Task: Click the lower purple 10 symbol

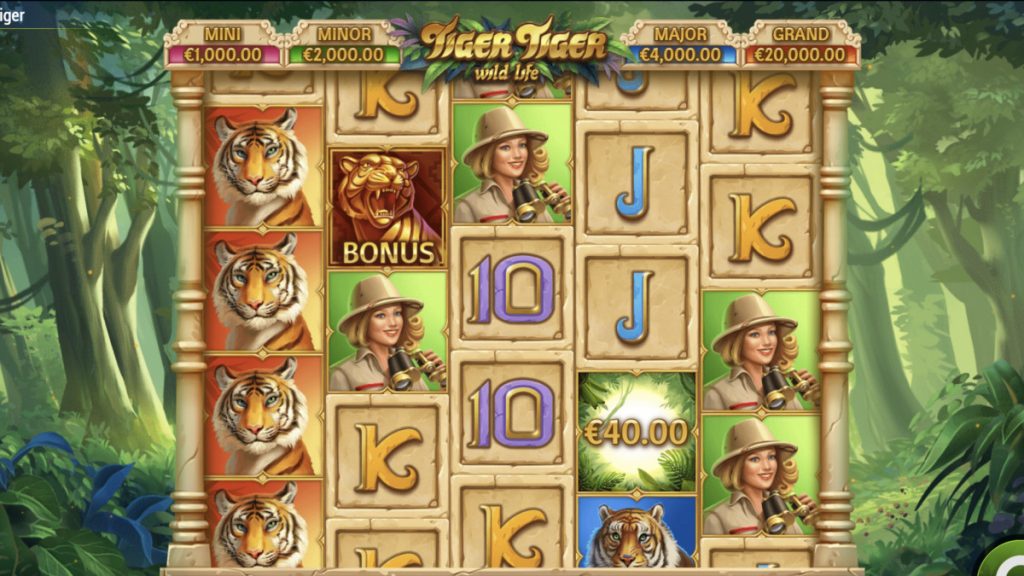Action: (x=512, y=413)
